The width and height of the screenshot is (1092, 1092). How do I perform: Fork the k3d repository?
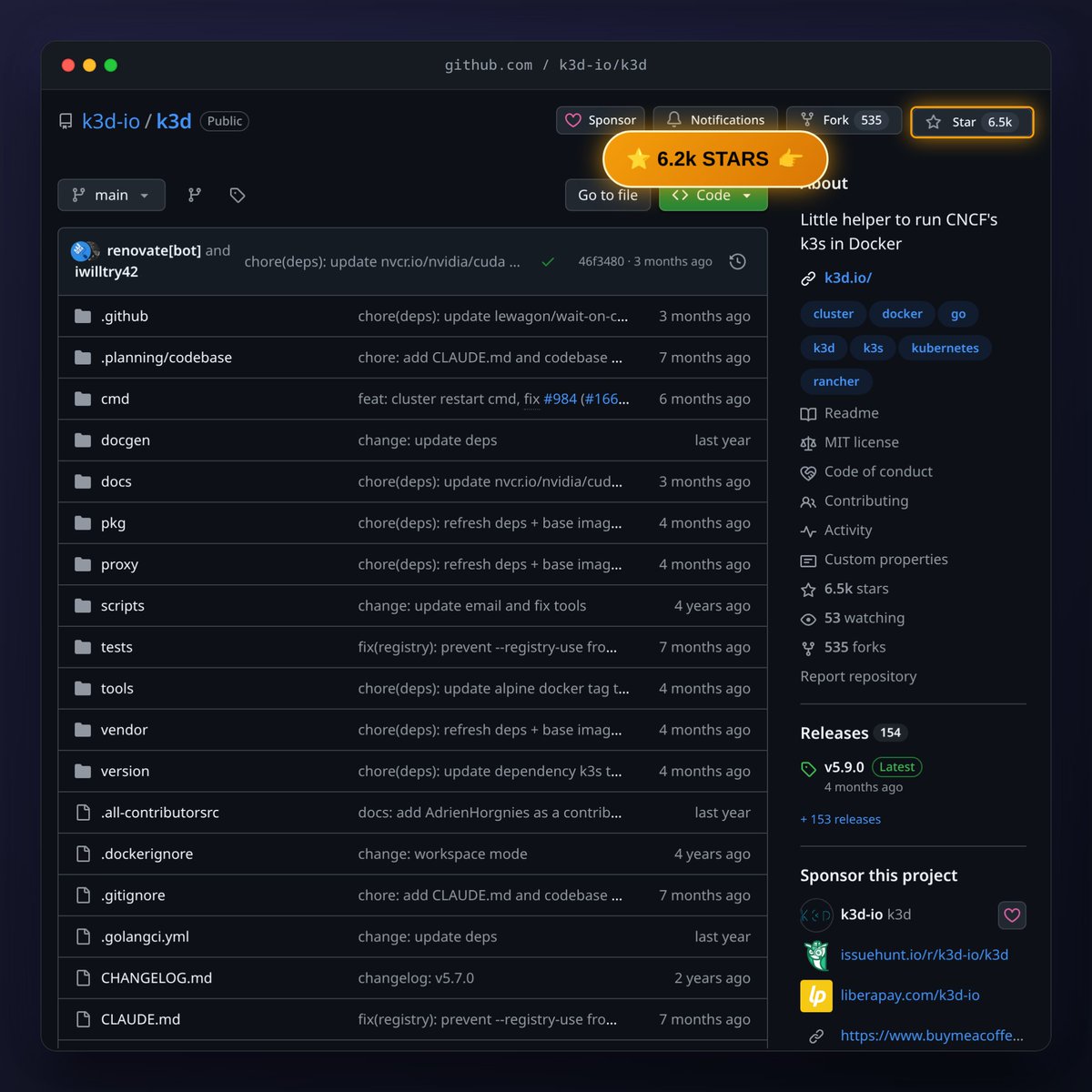(844, 120)
